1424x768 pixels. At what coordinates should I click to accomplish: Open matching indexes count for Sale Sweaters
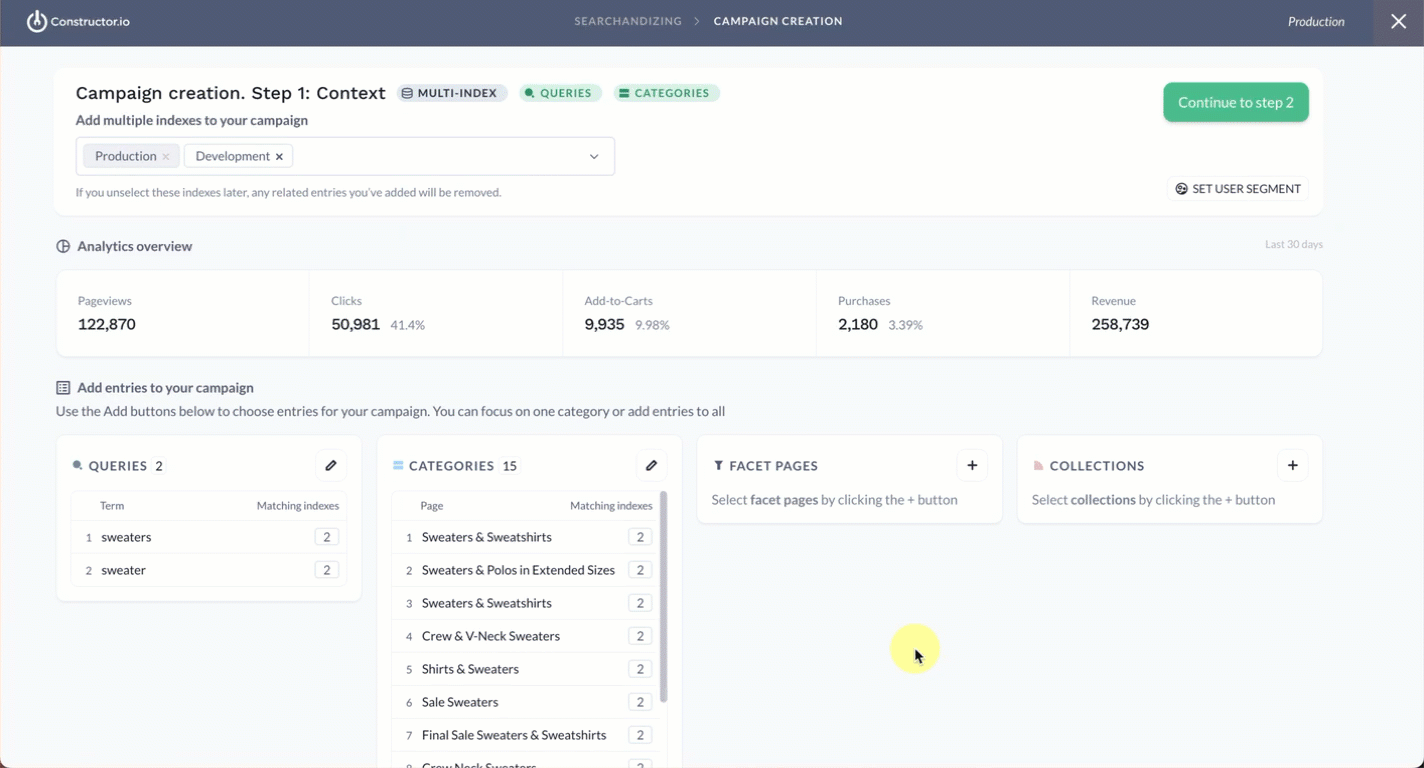point(640,702)
